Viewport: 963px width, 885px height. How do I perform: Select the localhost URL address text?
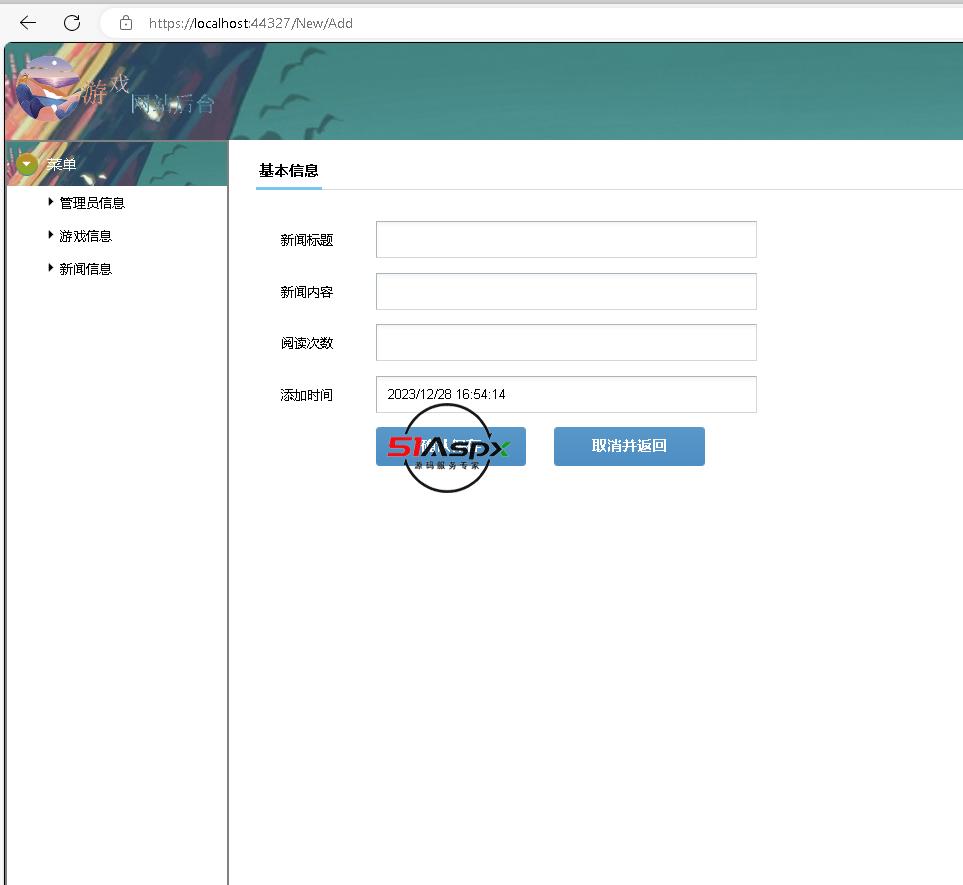click(x=251, y=23)
